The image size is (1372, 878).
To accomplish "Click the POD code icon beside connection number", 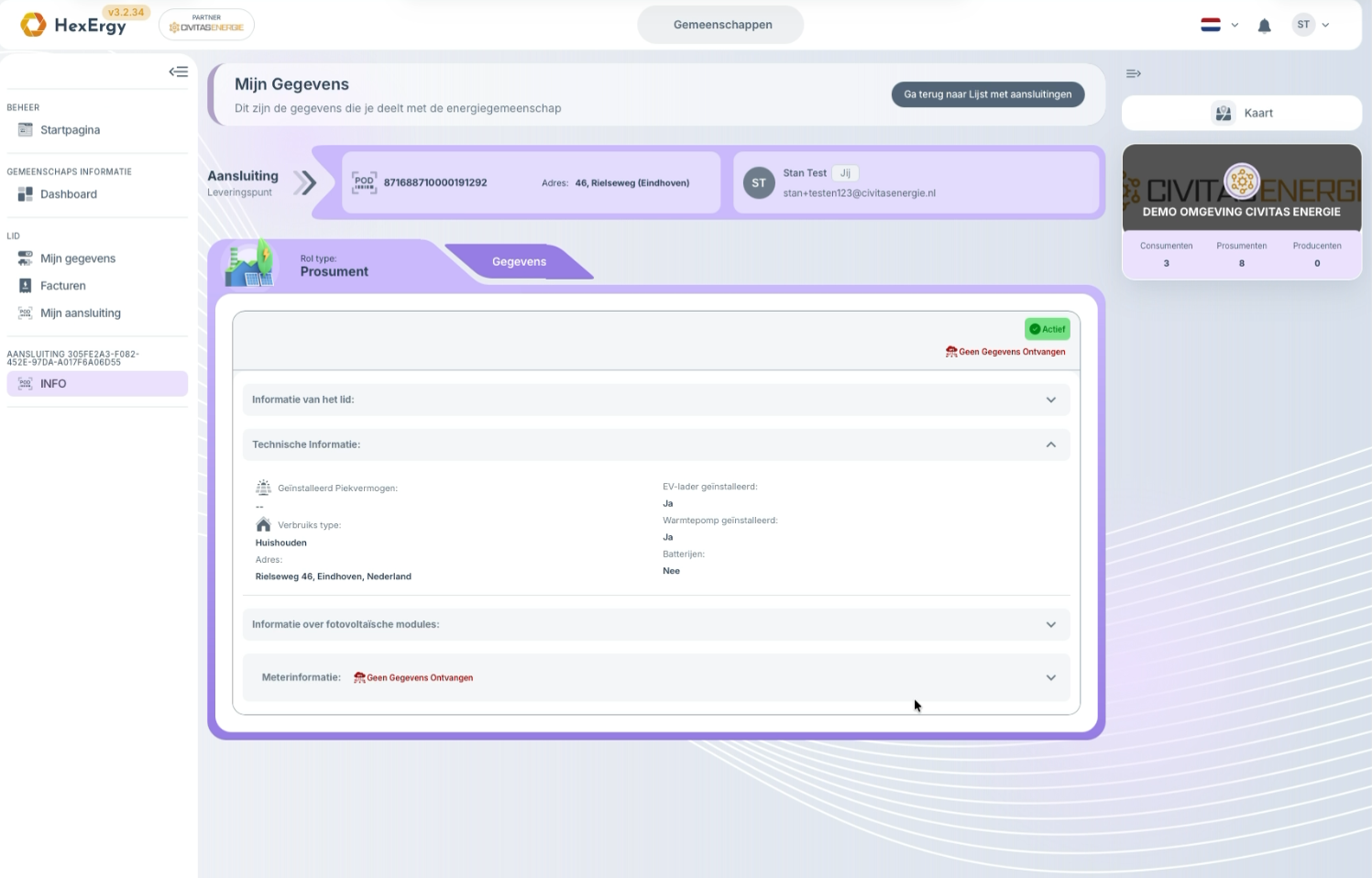I will (x=365, y=182).
